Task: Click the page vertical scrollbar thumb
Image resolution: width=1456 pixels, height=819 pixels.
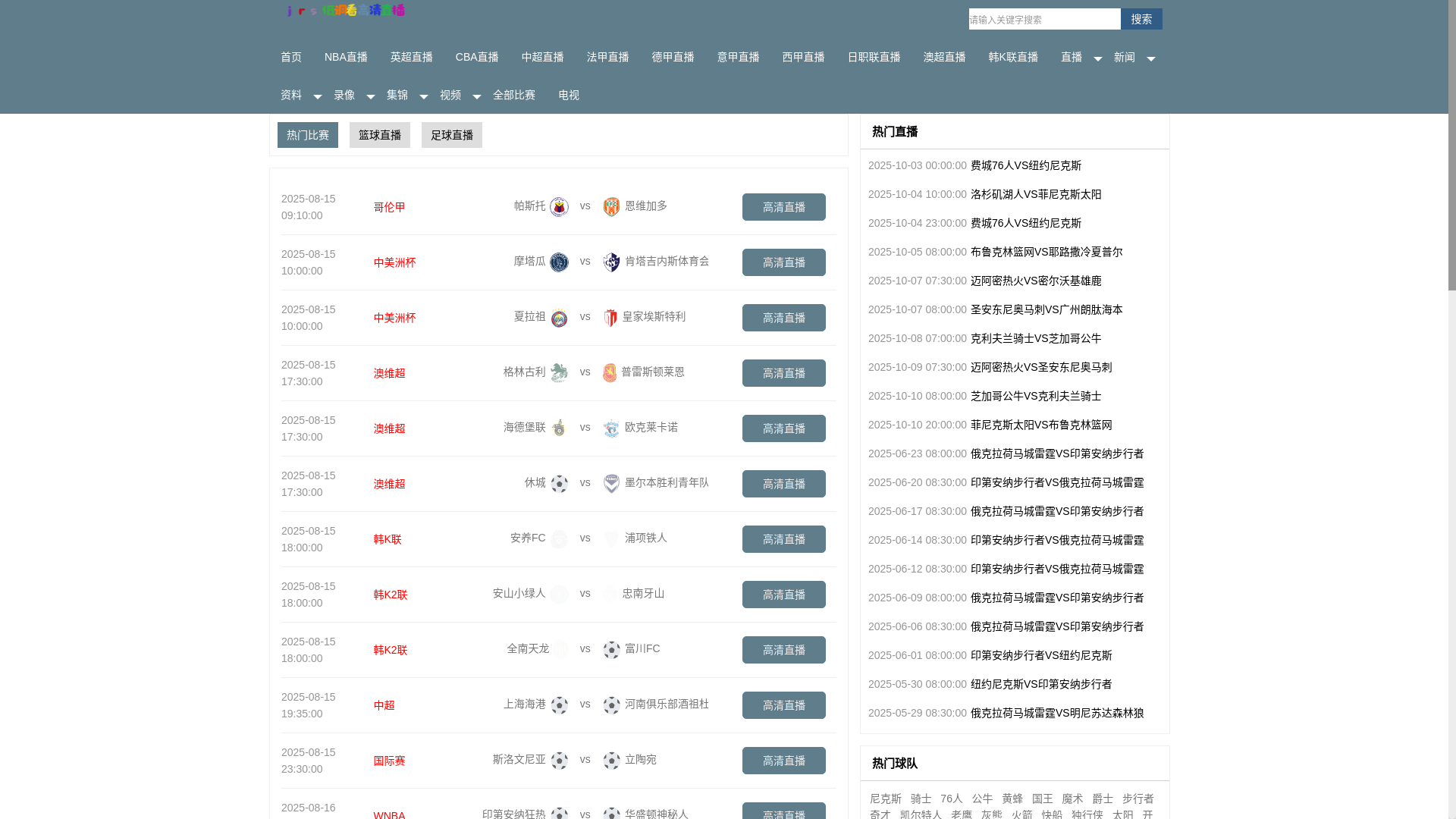Action: tap(1452, 145)
